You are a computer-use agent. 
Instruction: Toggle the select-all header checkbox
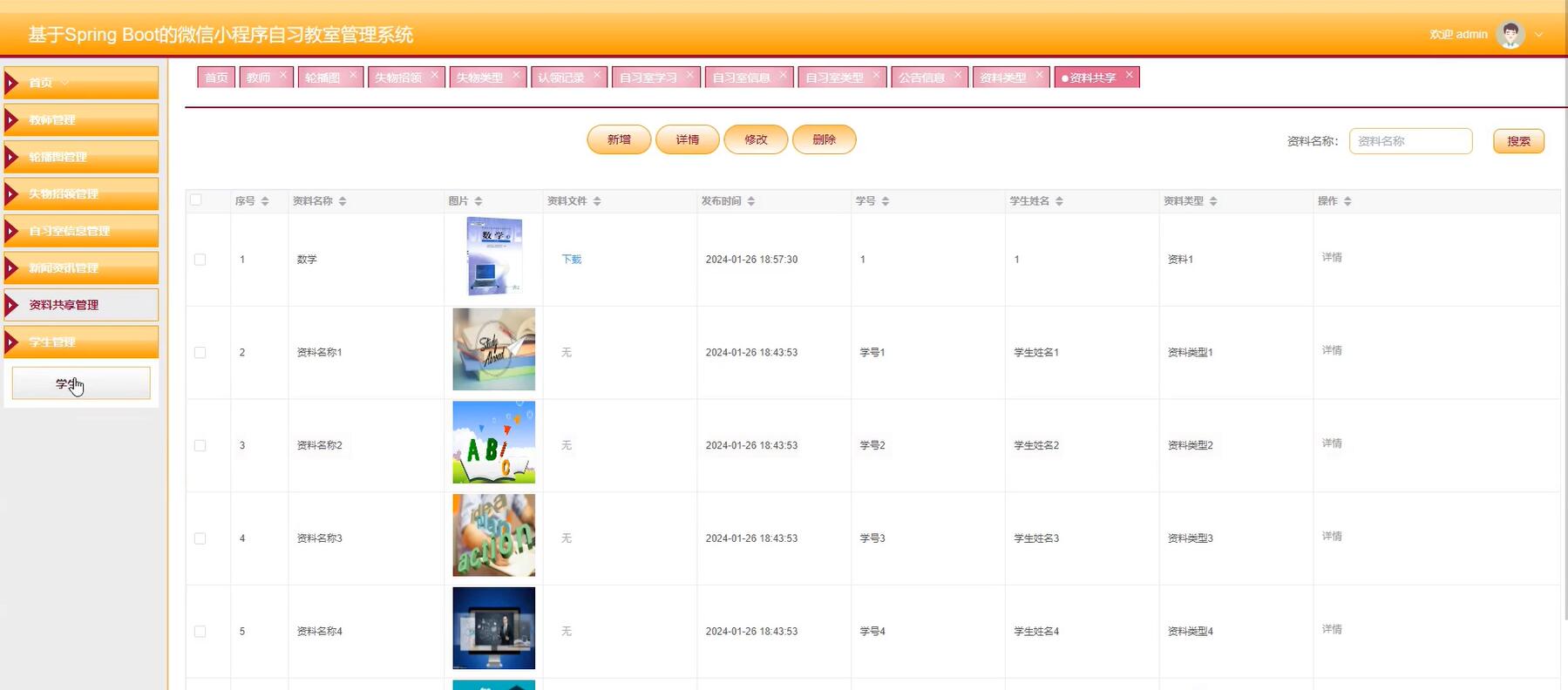(x=196, y=200)
